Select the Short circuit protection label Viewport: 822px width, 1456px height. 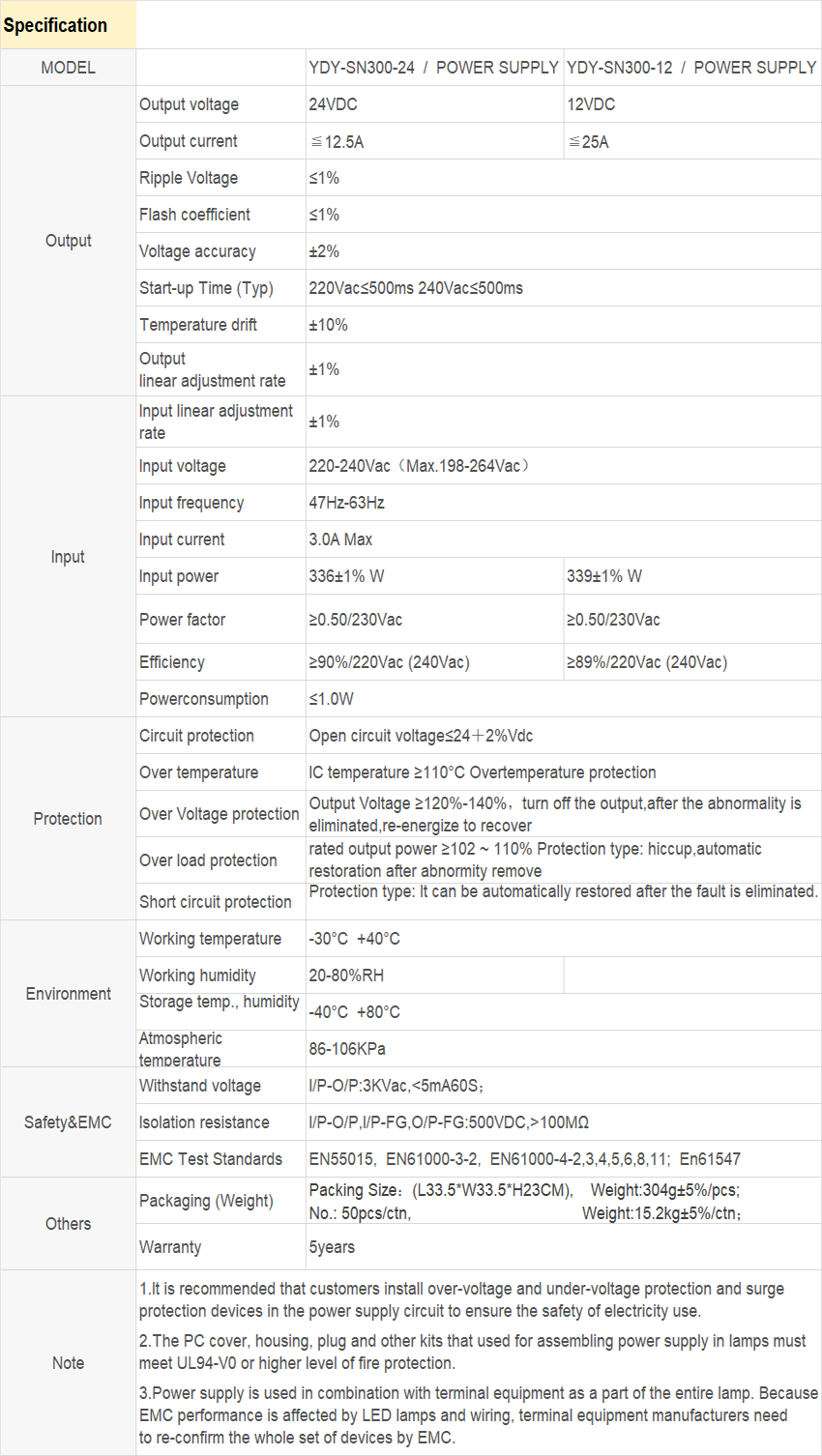[216, 902]
